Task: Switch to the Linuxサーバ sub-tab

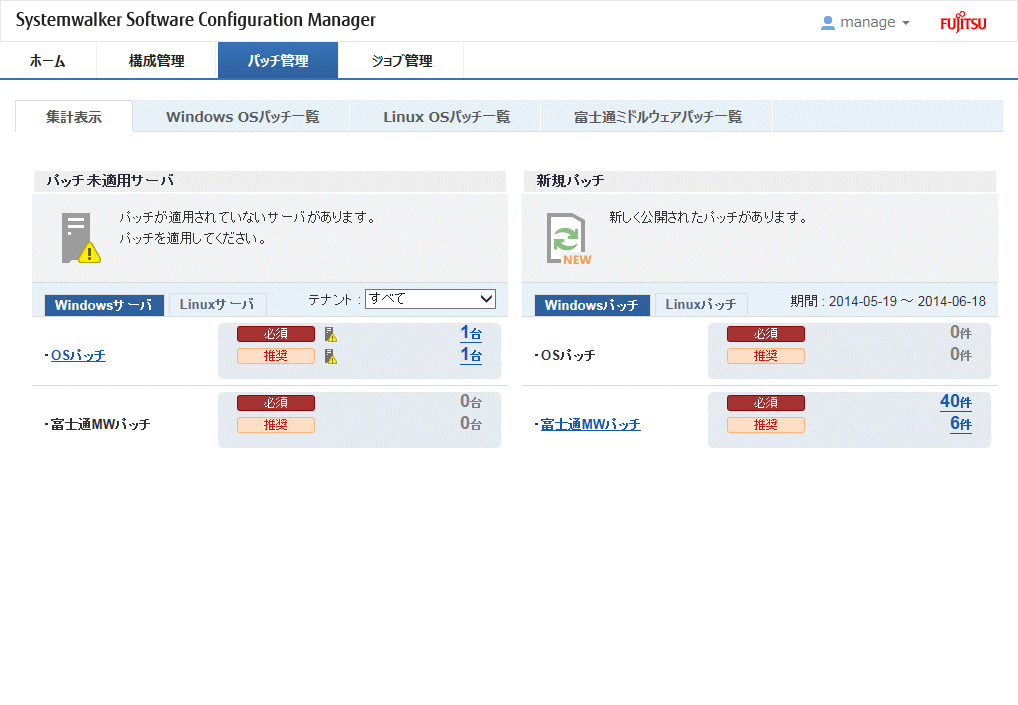Action: pos(217,304)
